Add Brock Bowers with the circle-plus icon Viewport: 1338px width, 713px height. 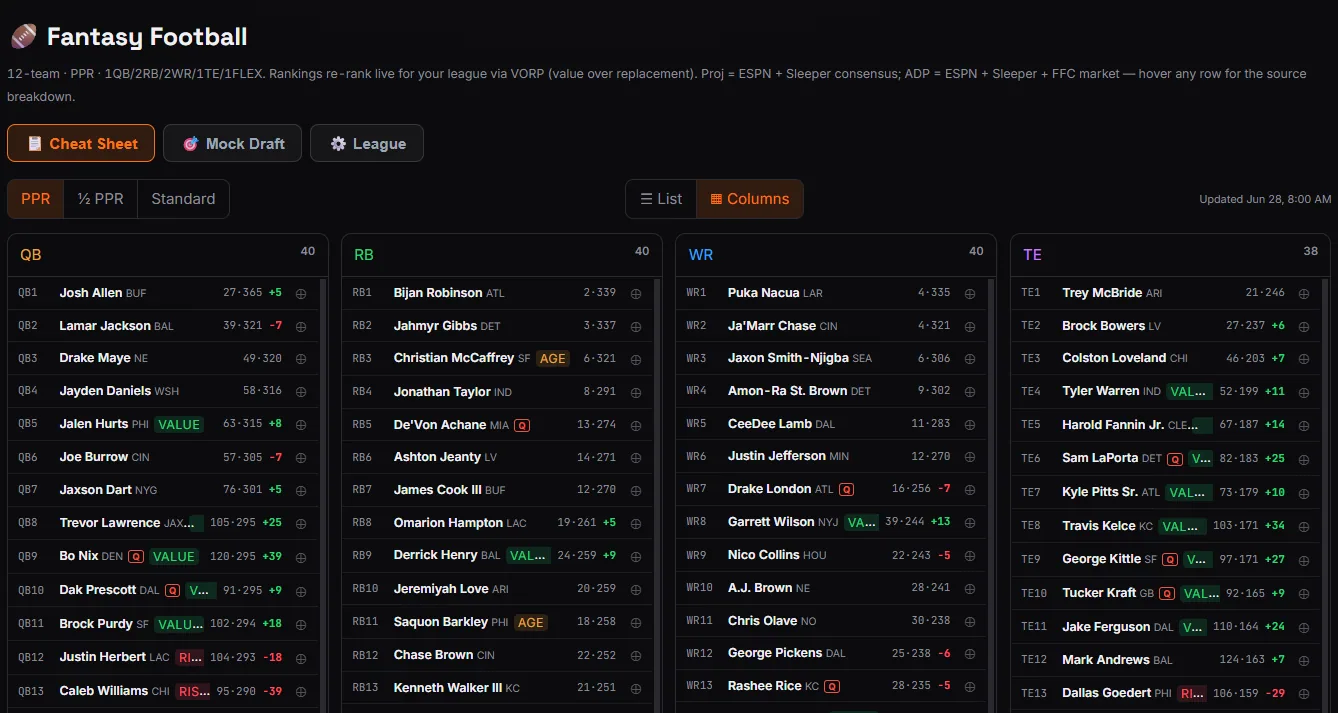tap(1304, 326)
